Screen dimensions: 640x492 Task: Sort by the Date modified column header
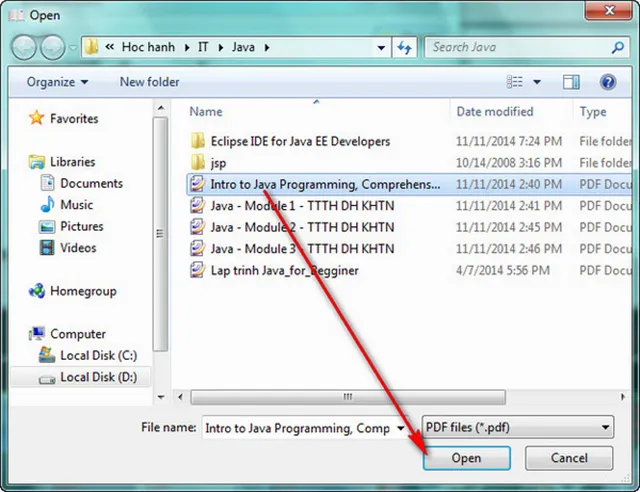[495, 112]
